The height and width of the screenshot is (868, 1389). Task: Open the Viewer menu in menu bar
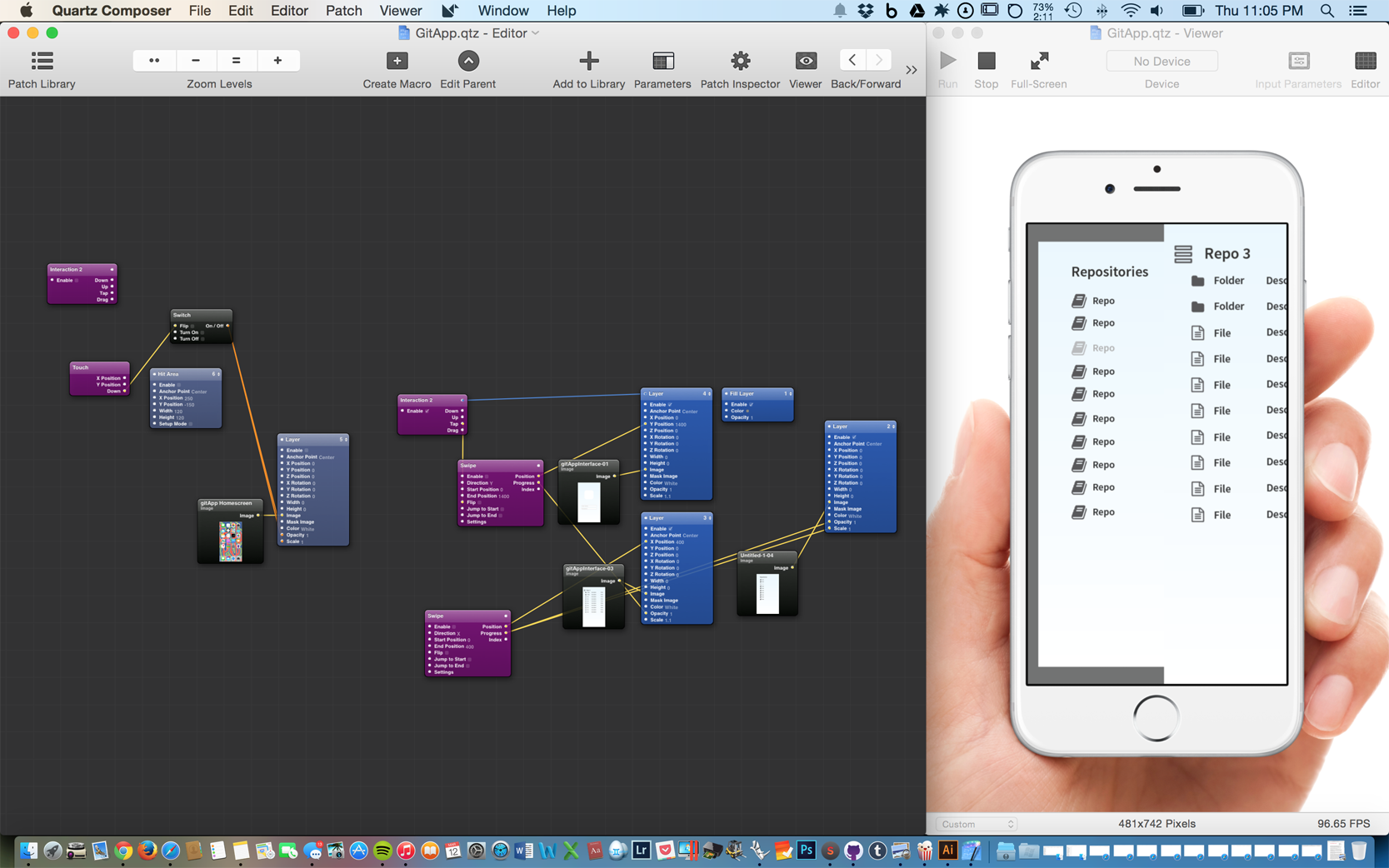(401, 11)
